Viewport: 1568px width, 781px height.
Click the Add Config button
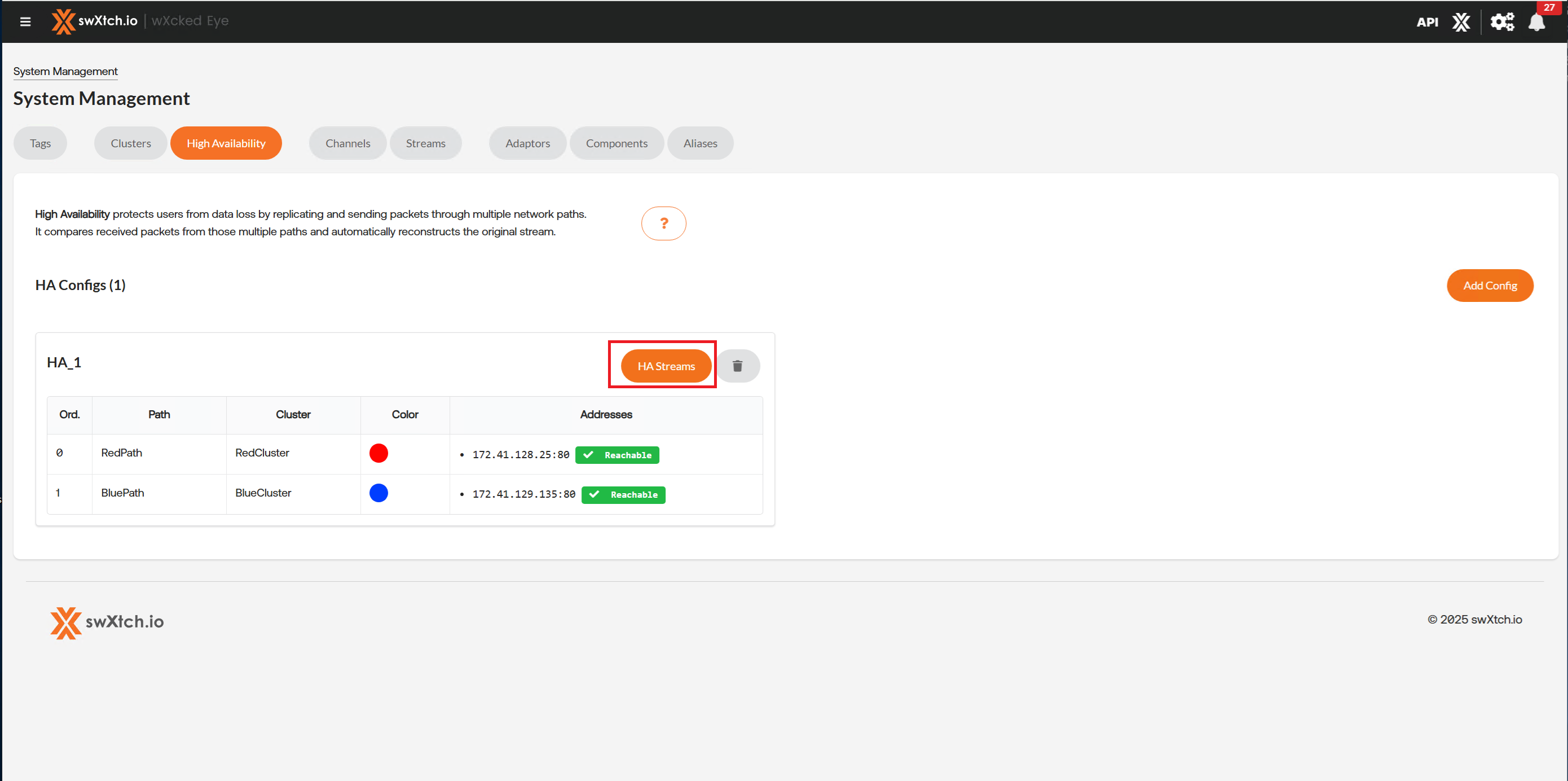tap(1489, 286)
